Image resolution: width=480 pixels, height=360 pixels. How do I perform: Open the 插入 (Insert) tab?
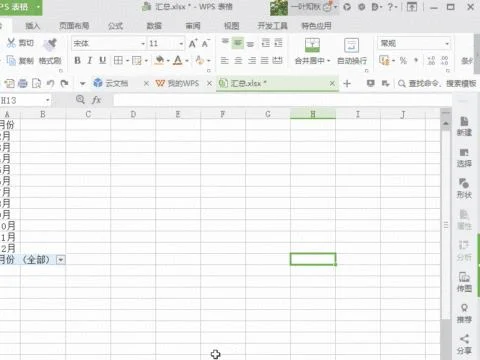pyautogui.click(x=33, y=26)
